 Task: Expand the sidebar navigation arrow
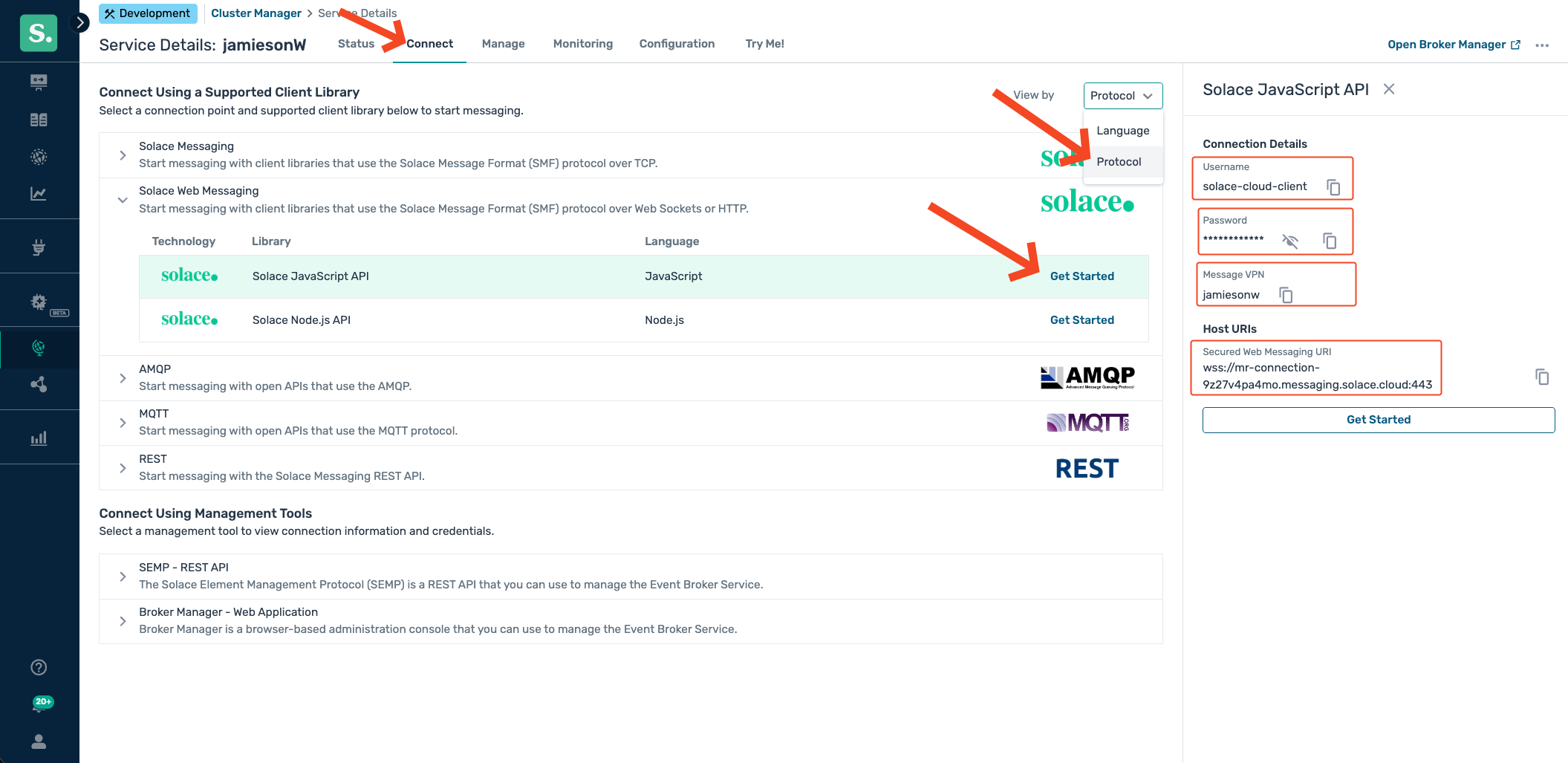tap(79, 22)
